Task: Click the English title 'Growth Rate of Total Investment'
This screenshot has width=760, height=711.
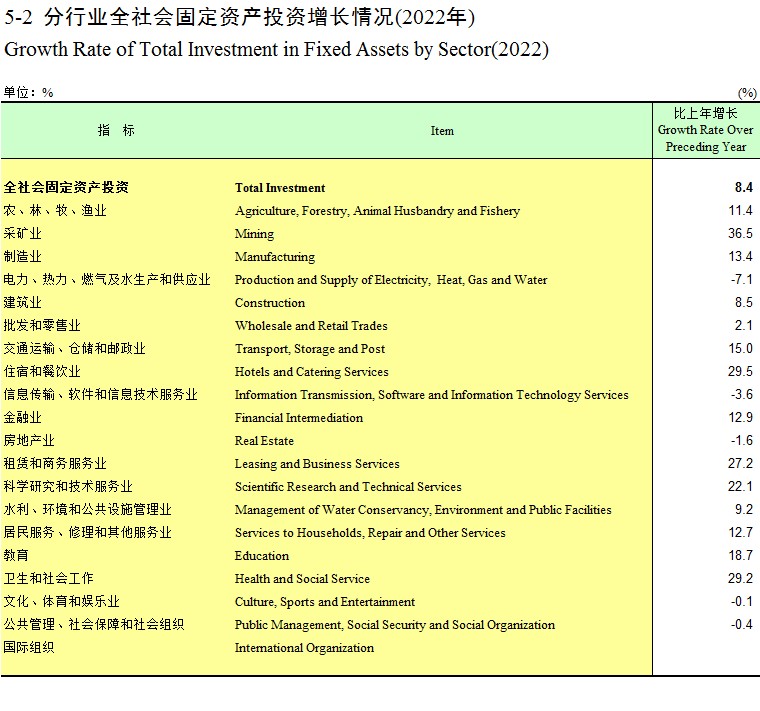Action: coord(276,49)
